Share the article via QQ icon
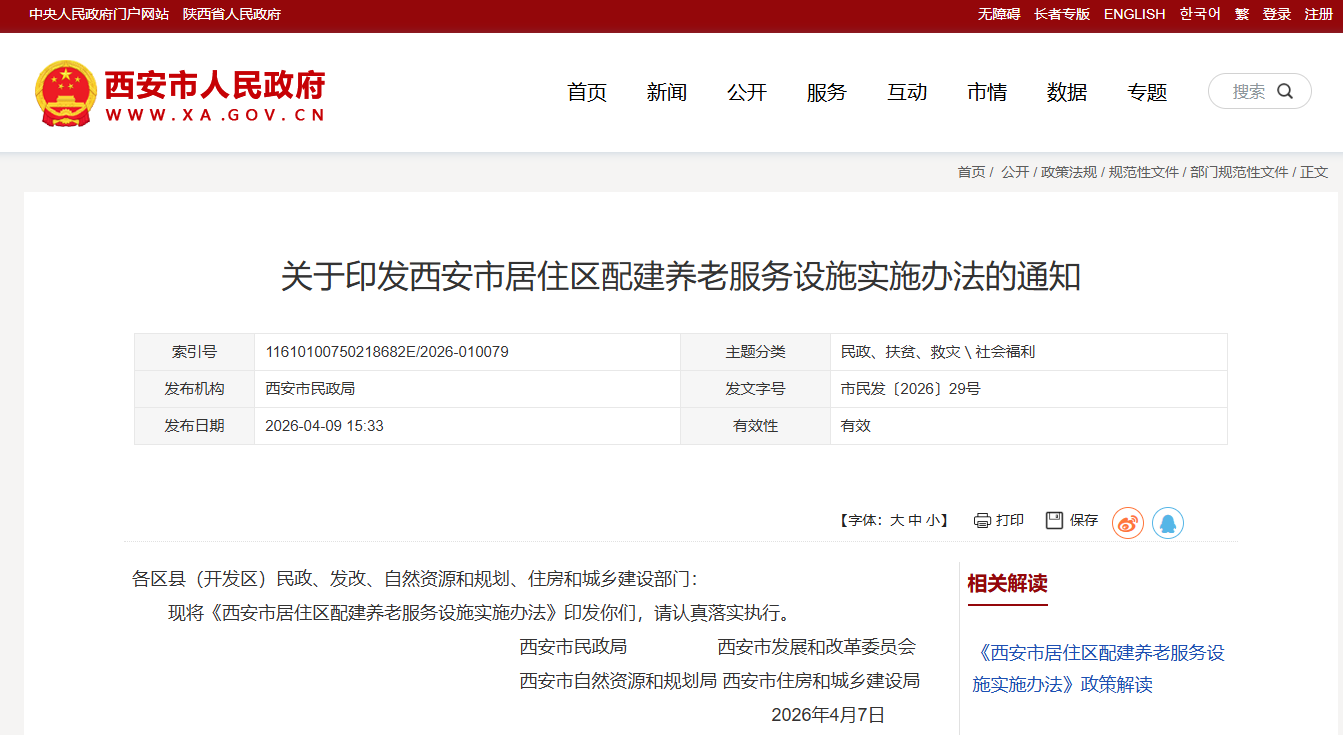 [x=1167, y=523]
